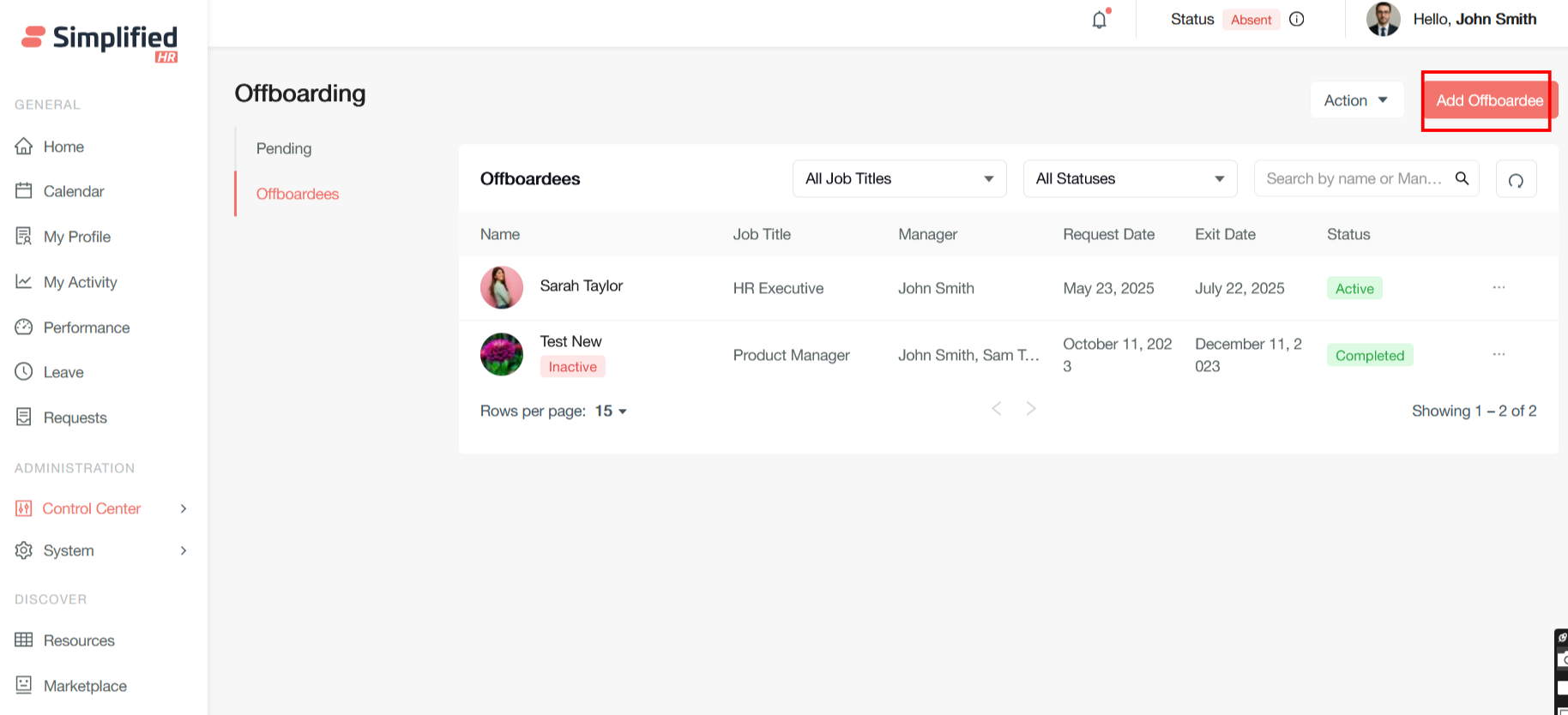The height and width of the screenshot is (715, 1568).
Task: Expand the Action dropdown
Action: (x=1356, y=100)
